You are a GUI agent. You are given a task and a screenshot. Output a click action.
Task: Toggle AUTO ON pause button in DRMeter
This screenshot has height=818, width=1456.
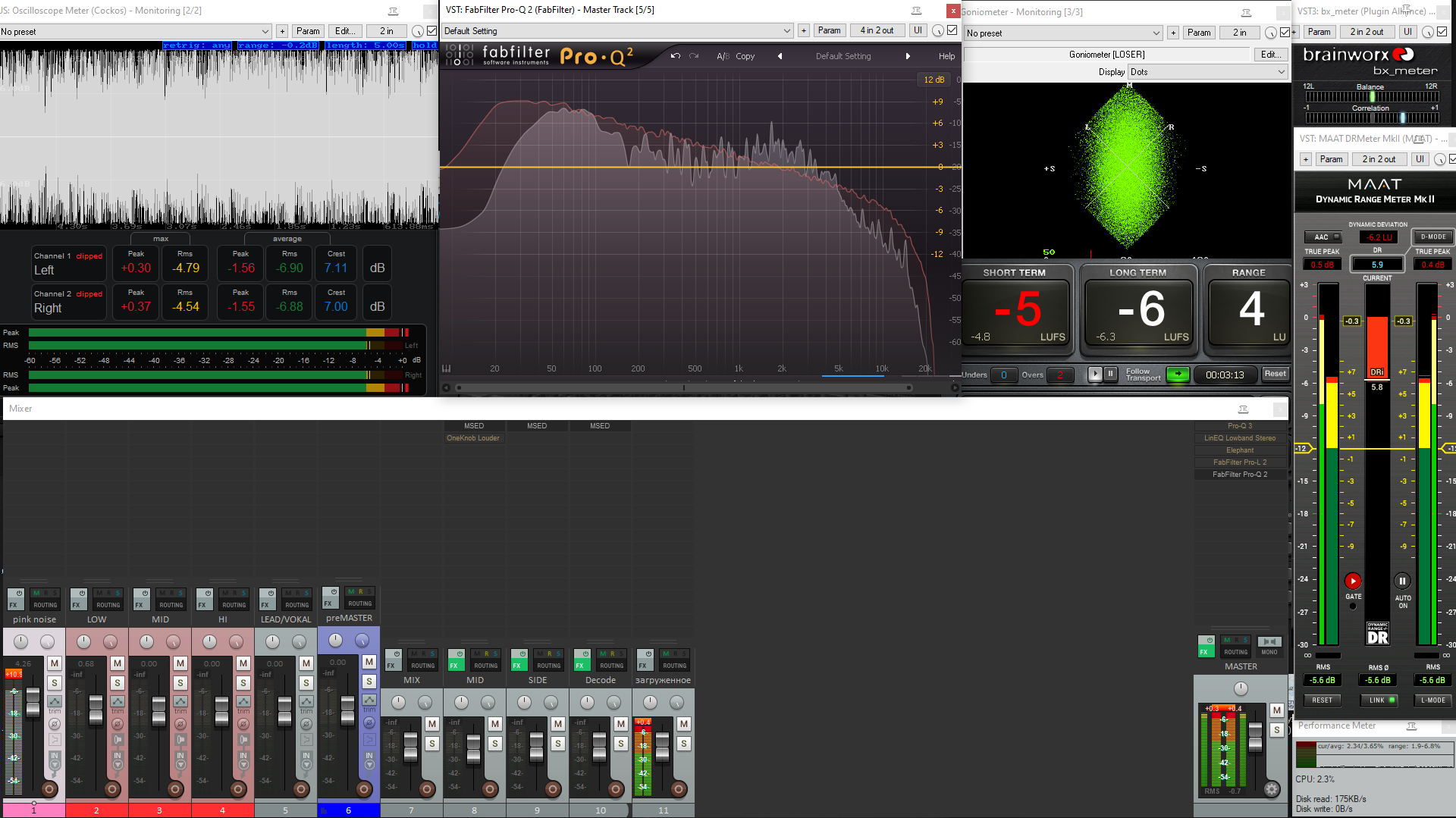pos(1402,581)
